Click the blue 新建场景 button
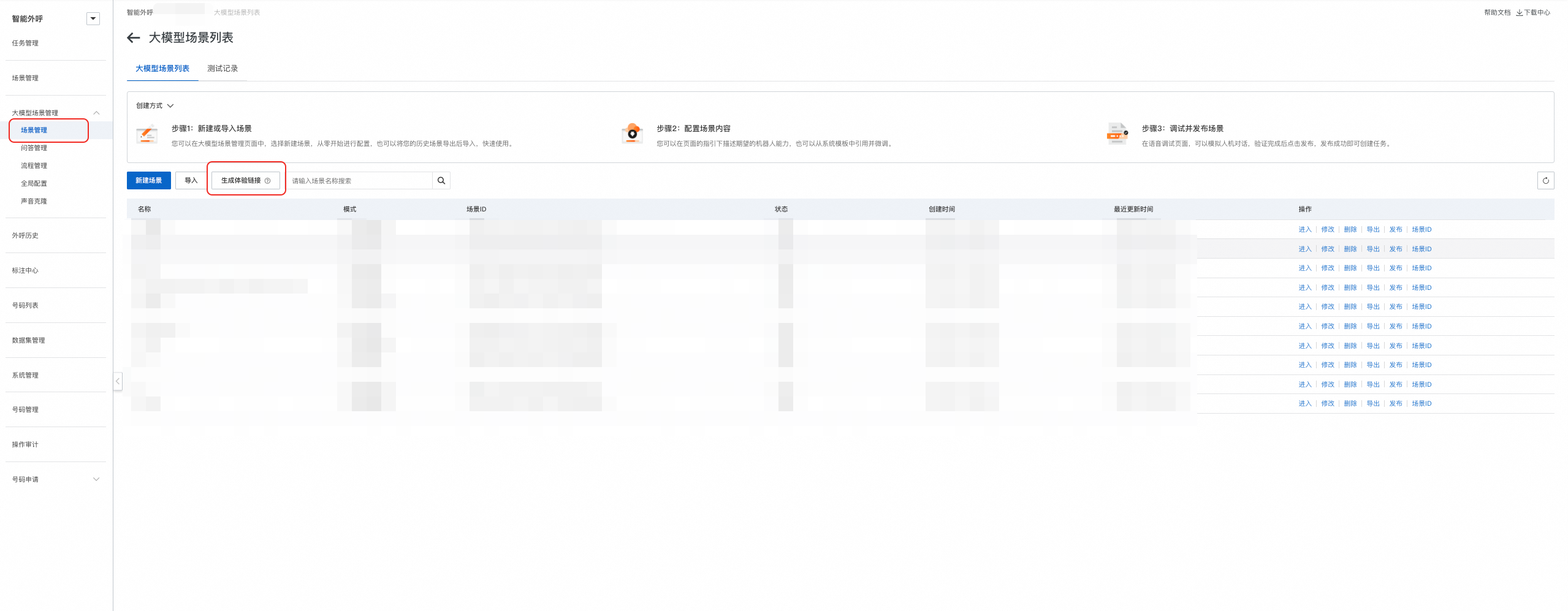1568x611 pixels. (x=149, y=181)
